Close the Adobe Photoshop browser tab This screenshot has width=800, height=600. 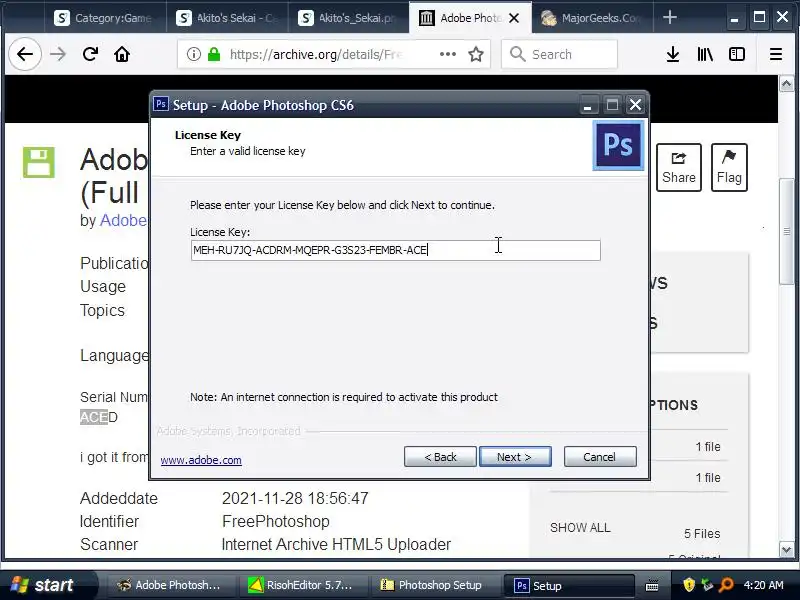(x=514, y=18)
